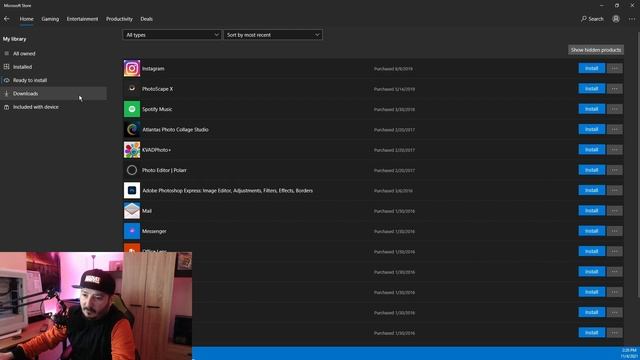The image size is (640, 360).
Task: Click the PhotoScape X app icon
Action: 132,89
